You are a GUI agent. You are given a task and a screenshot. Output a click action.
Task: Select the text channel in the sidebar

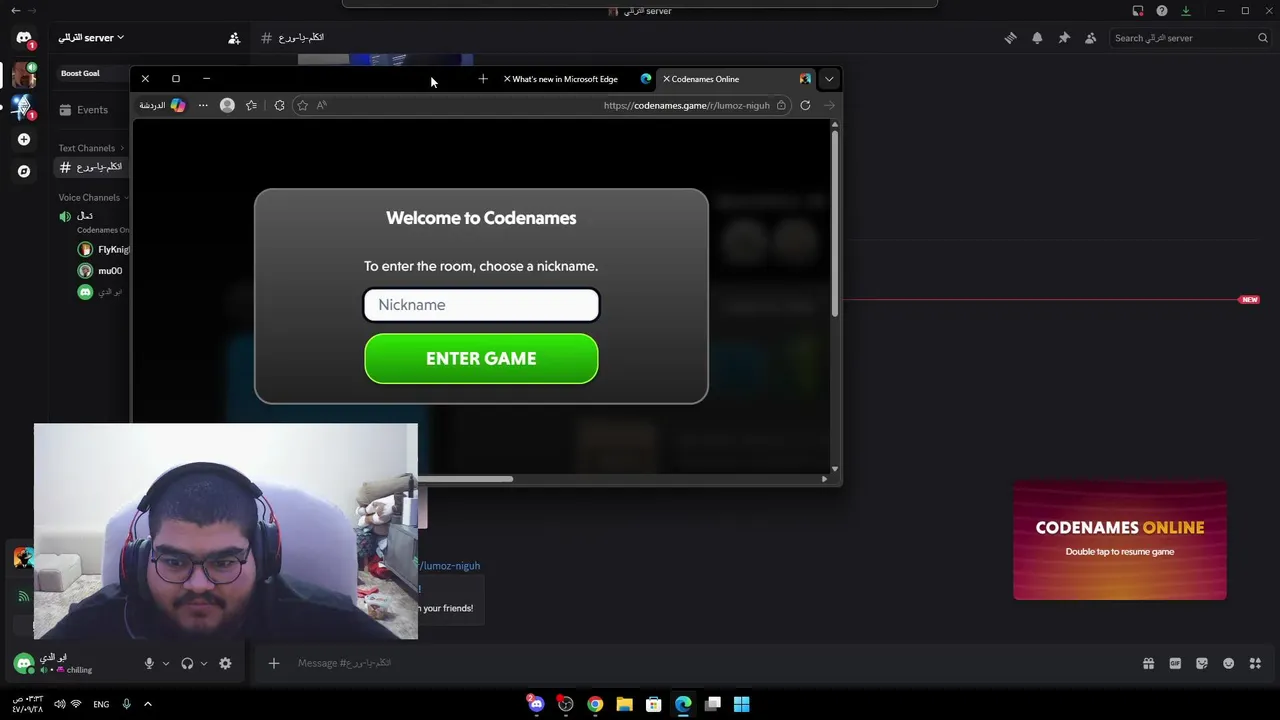click(x=91, y=167)
